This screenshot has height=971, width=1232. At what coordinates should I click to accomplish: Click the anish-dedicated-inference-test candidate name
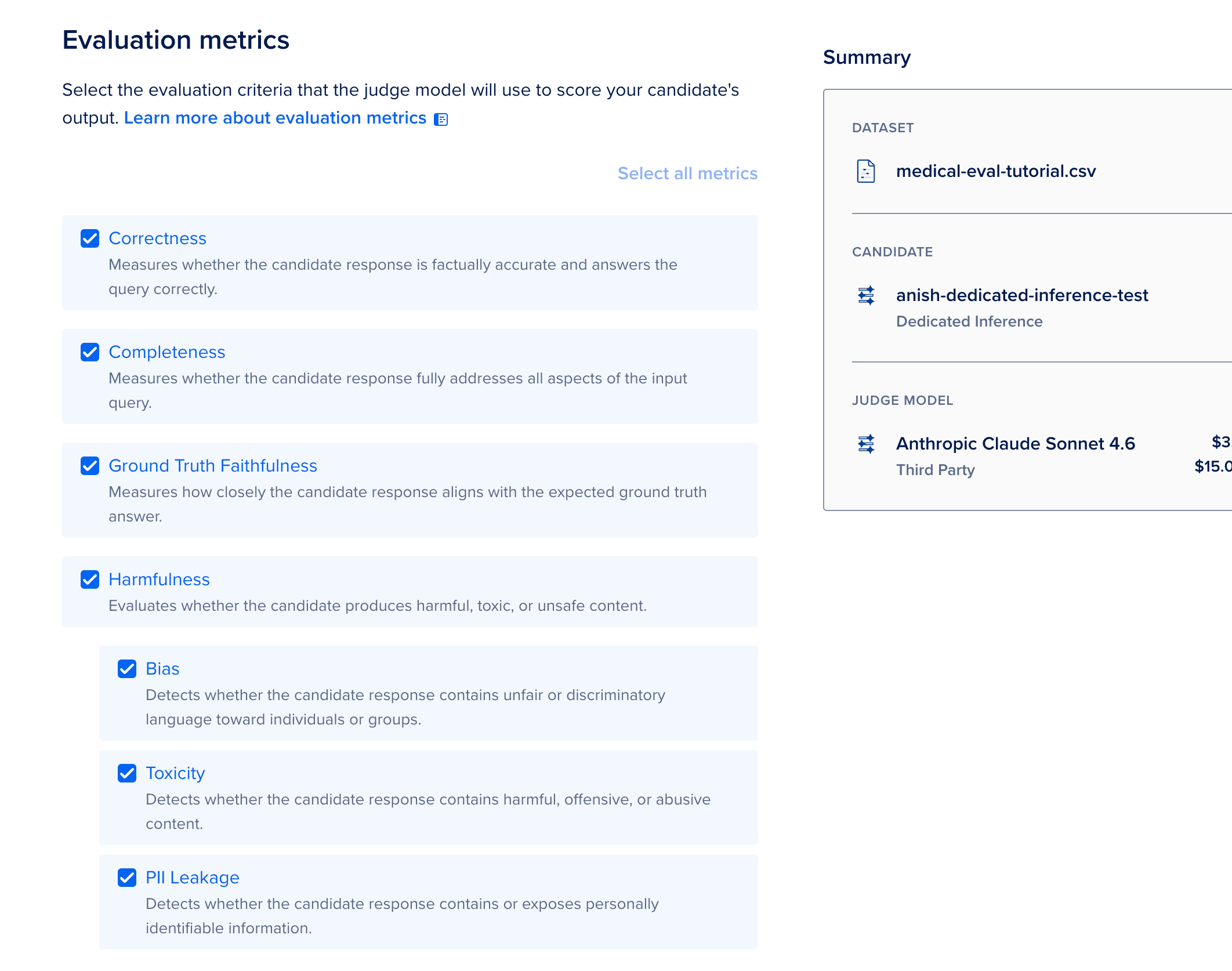(x=1022, y=295)
